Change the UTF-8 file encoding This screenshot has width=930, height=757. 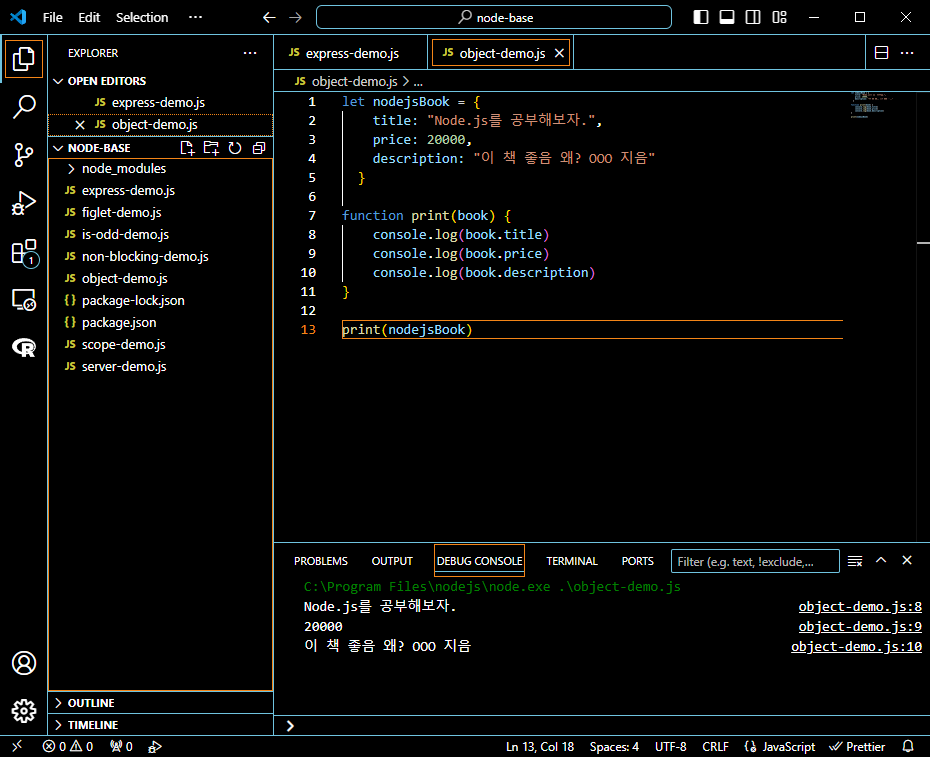point(670,746)
